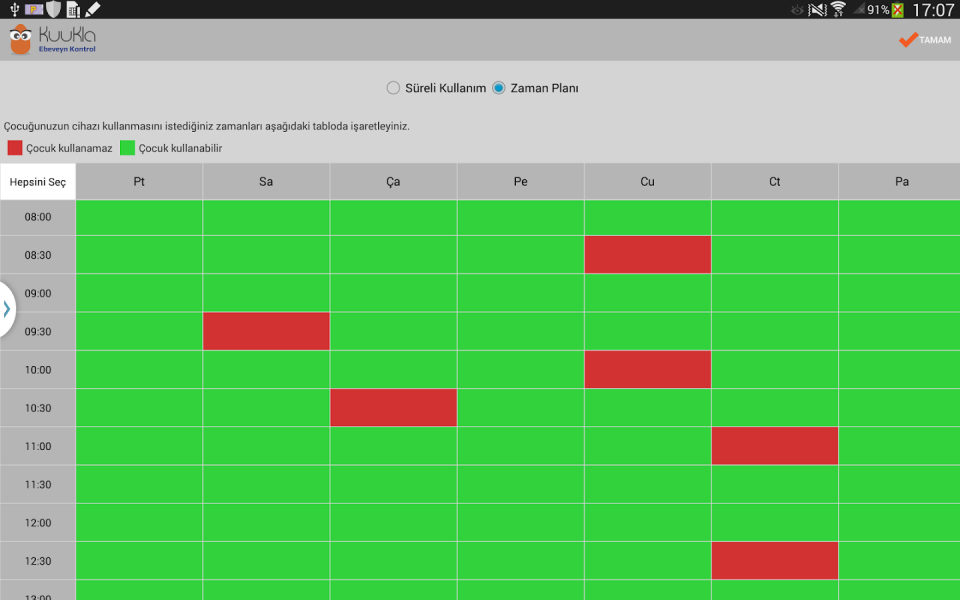Select the Cu day column header
The image size is (960, 600).
(648, 182)
